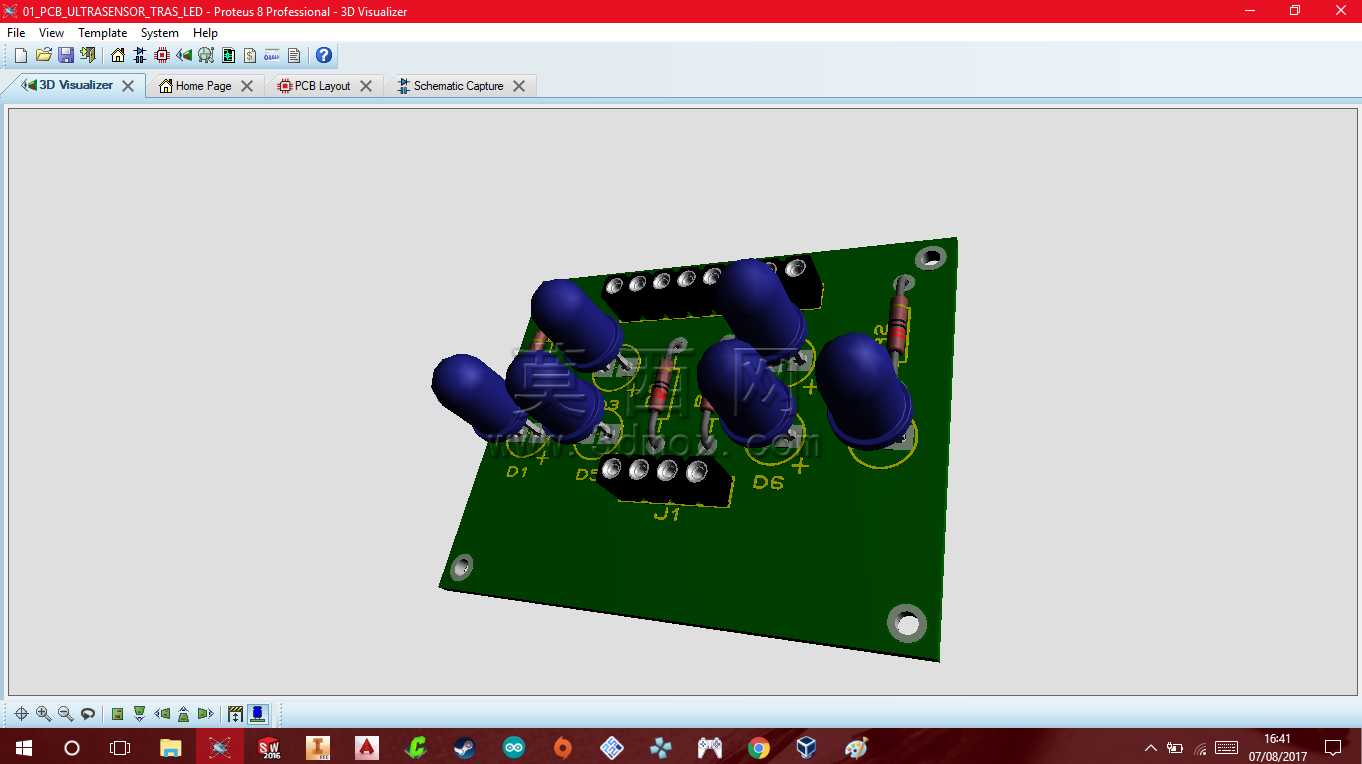Screen dimensions: 1362x764
Task: Click the J1 connector on the 3D board
Action: point(667,482)
